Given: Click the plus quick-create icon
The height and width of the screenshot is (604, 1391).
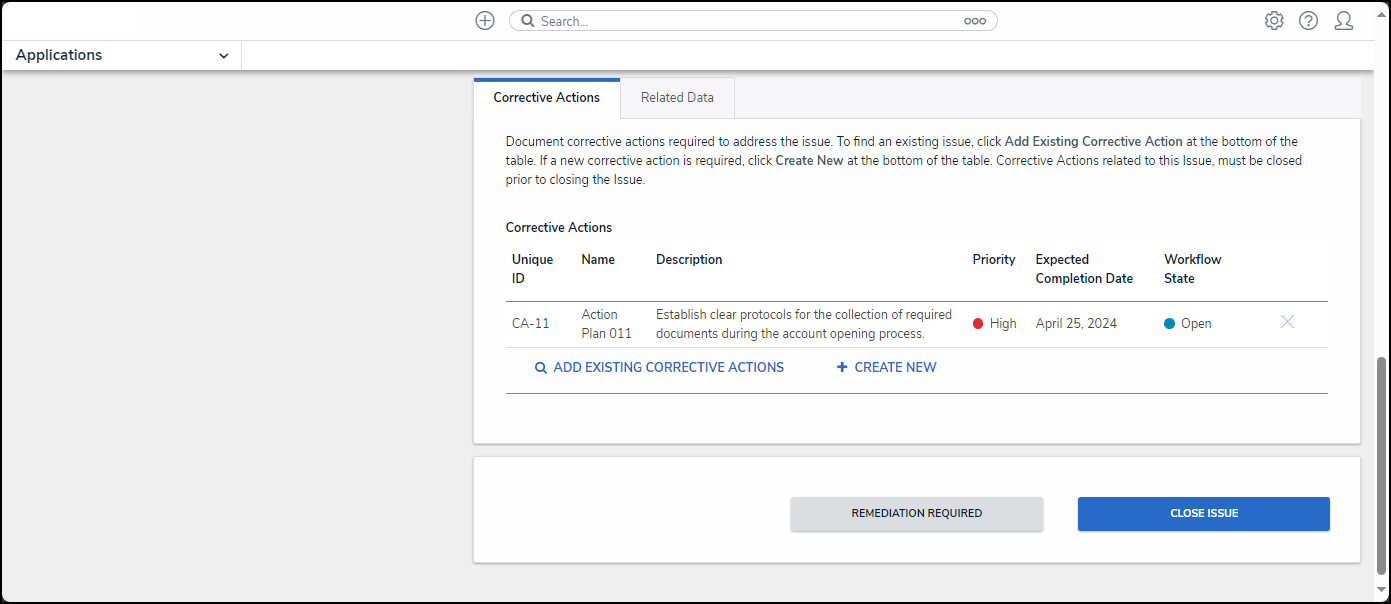Looking at the screenshot, I should (485, 21).
